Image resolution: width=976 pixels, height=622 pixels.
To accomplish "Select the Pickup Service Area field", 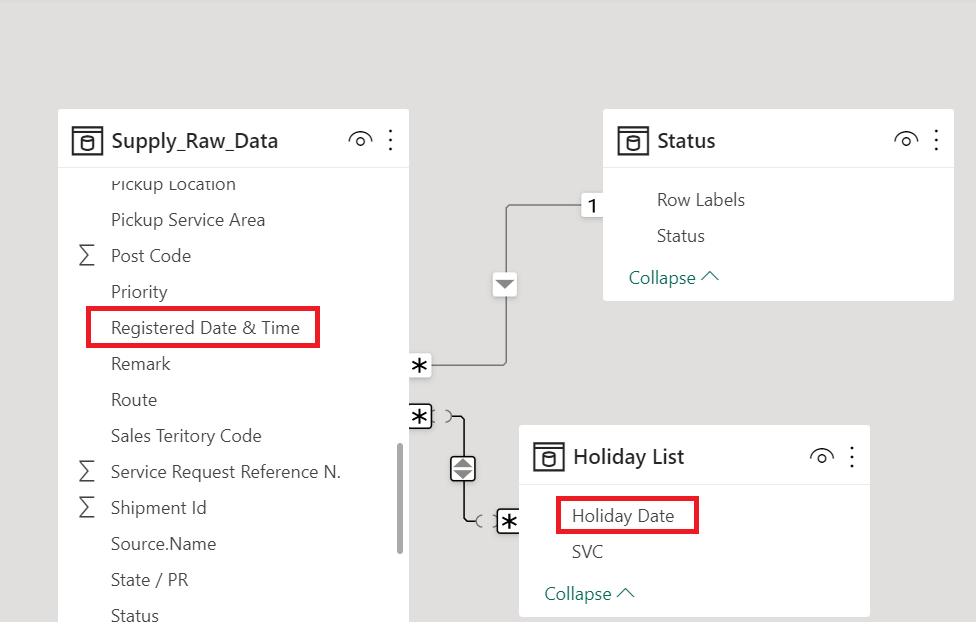I will [x=188, y=220].
